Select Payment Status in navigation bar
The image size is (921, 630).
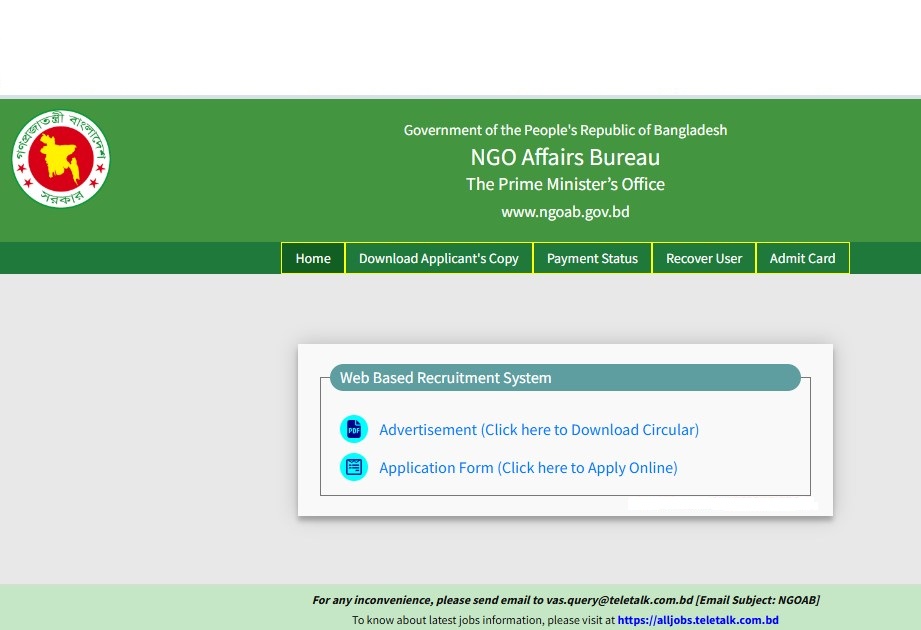tap(592, 258)
